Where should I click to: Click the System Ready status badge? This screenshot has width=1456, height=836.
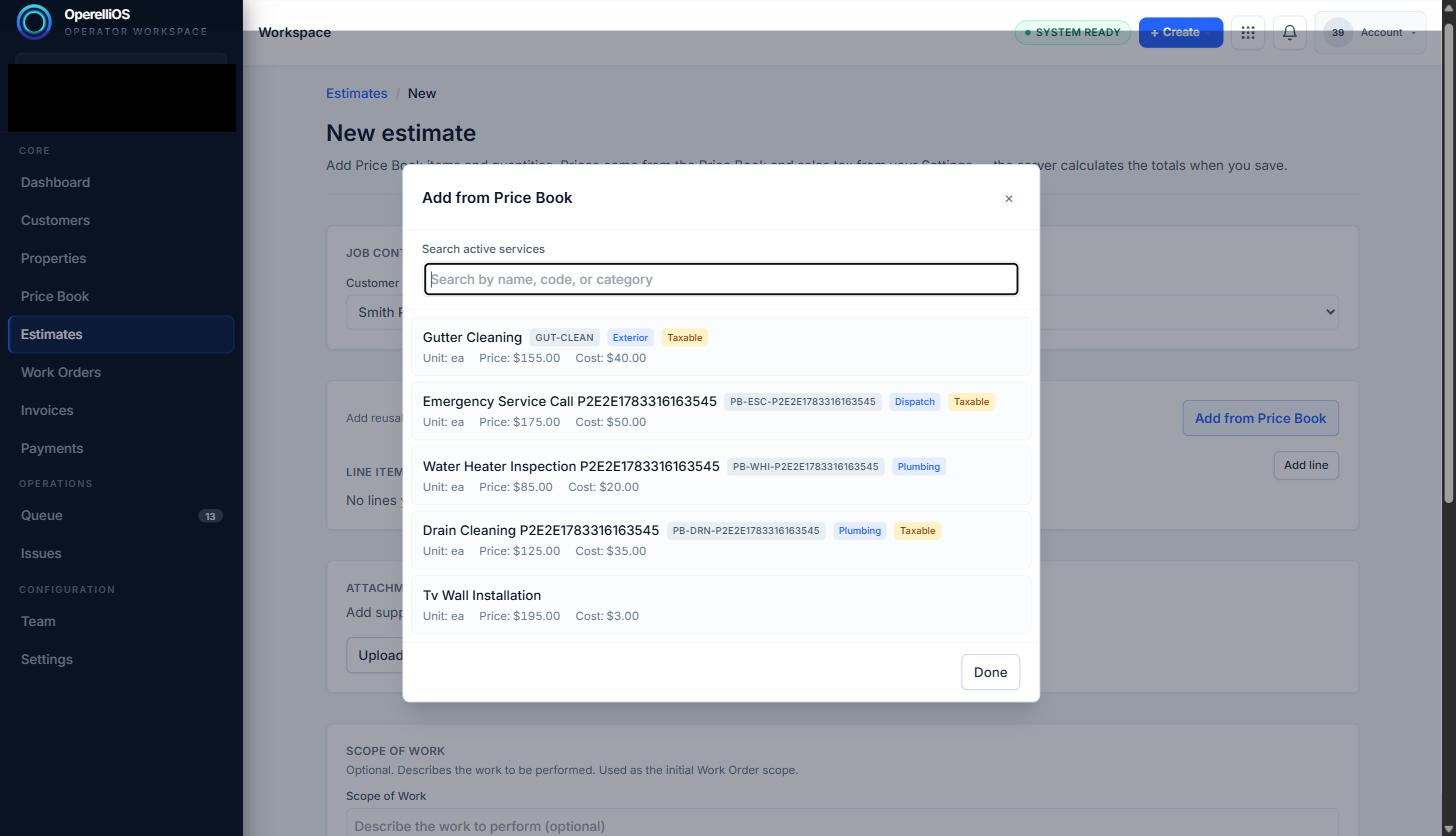[x=1072, y=32]
